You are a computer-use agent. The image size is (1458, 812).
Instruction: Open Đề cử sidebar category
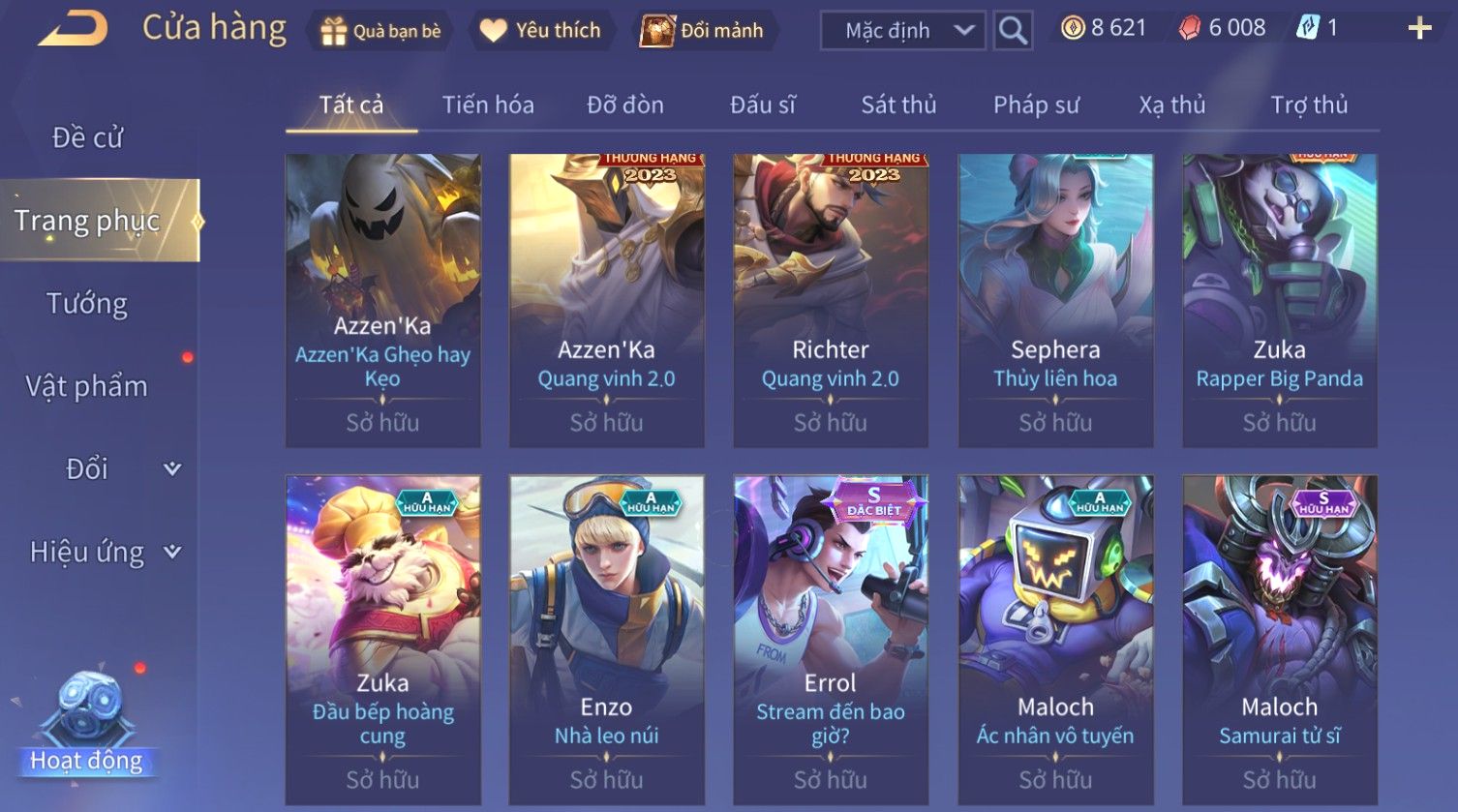click(87, 138)
